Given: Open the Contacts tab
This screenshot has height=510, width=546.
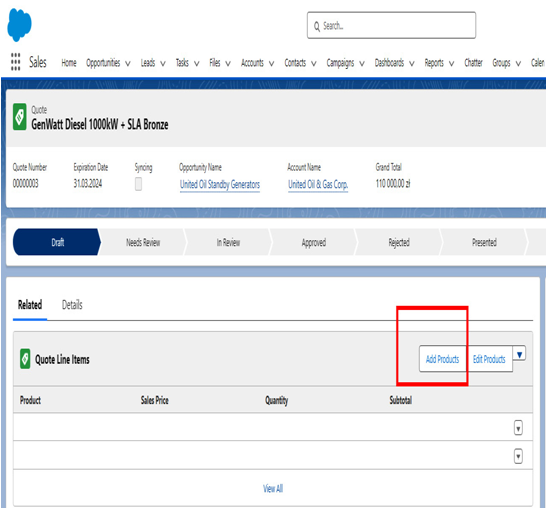Looking at the screenshot, I should (295, 63).
